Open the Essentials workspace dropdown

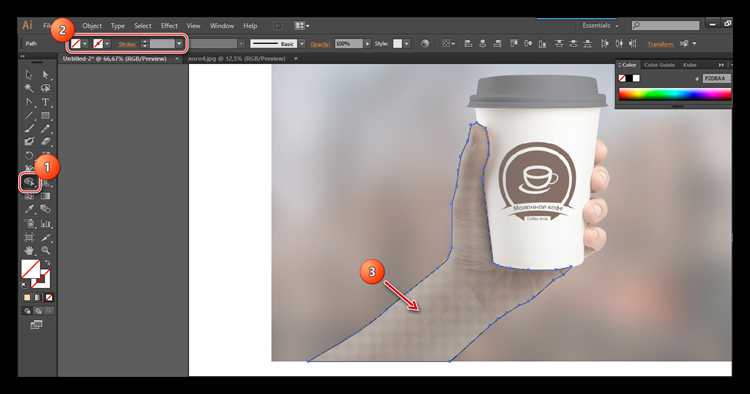[600, 25]
